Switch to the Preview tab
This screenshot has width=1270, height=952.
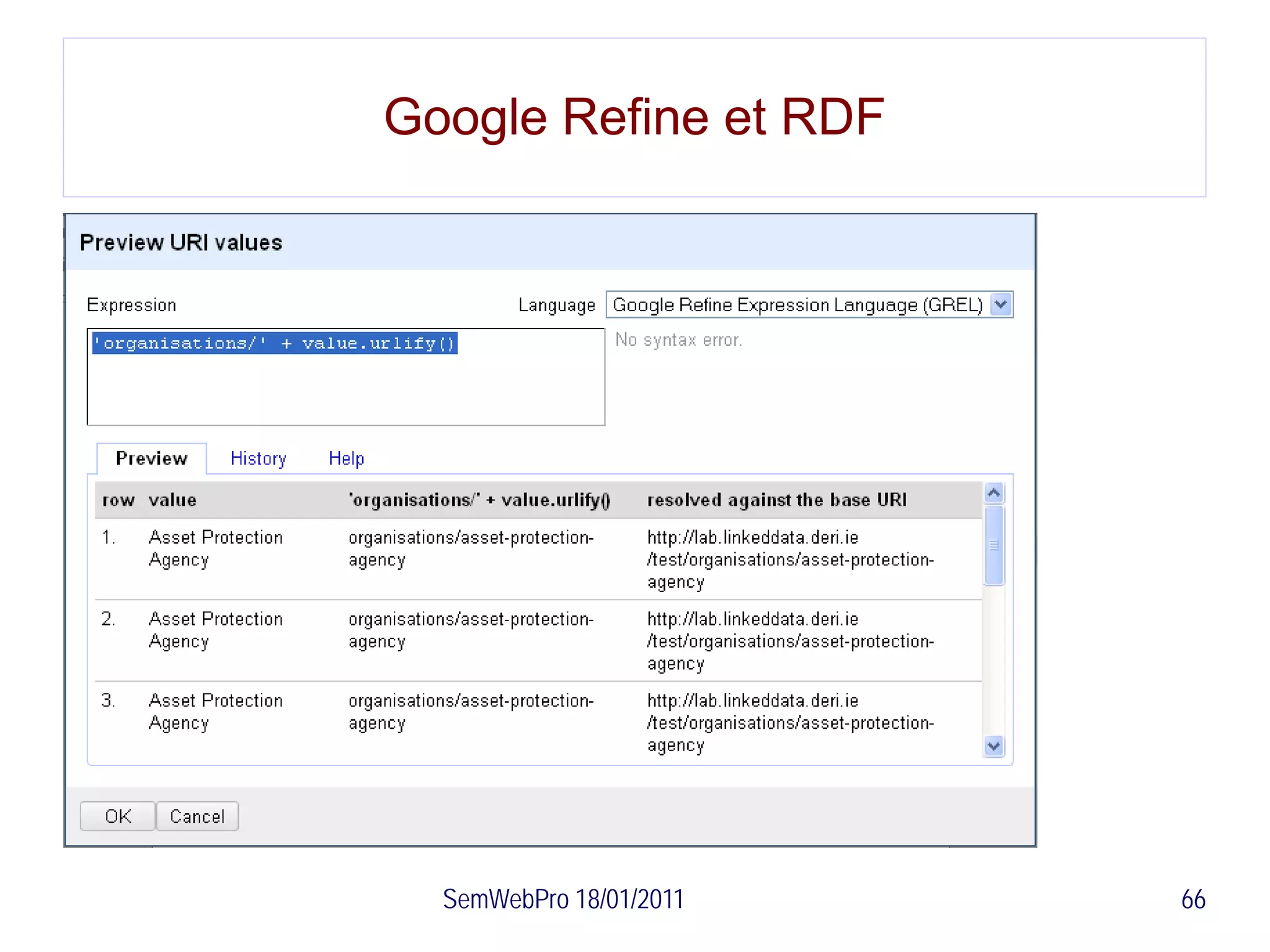[x=151, y=458]
